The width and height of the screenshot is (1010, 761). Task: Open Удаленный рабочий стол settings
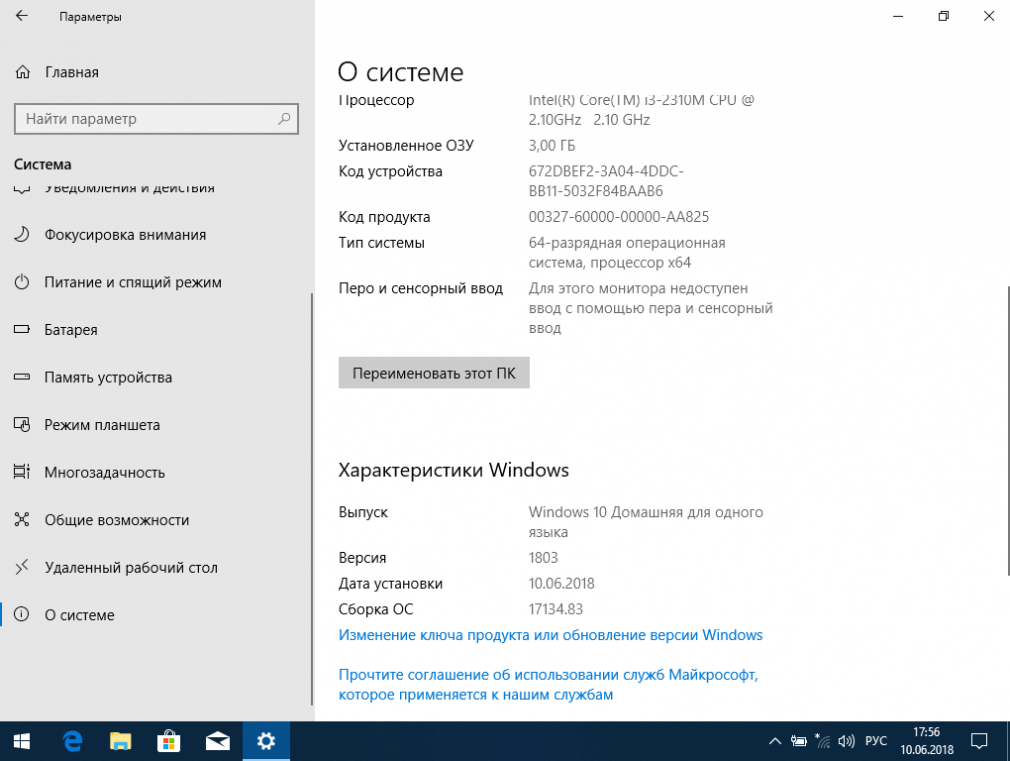pos(131,568)
